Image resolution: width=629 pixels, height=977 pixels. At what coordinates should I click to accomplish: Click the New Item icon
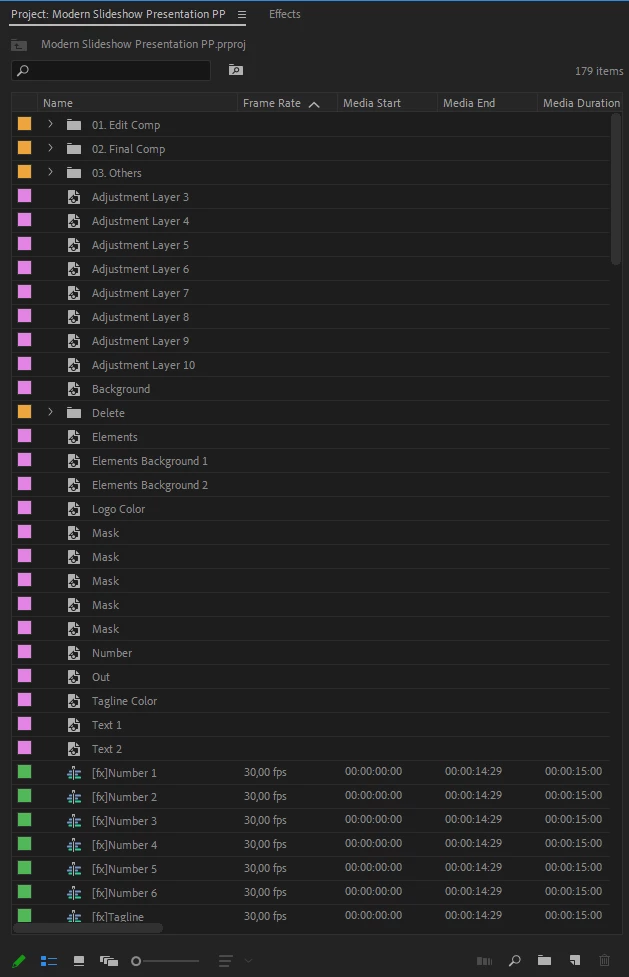click(x=575, y=960)
